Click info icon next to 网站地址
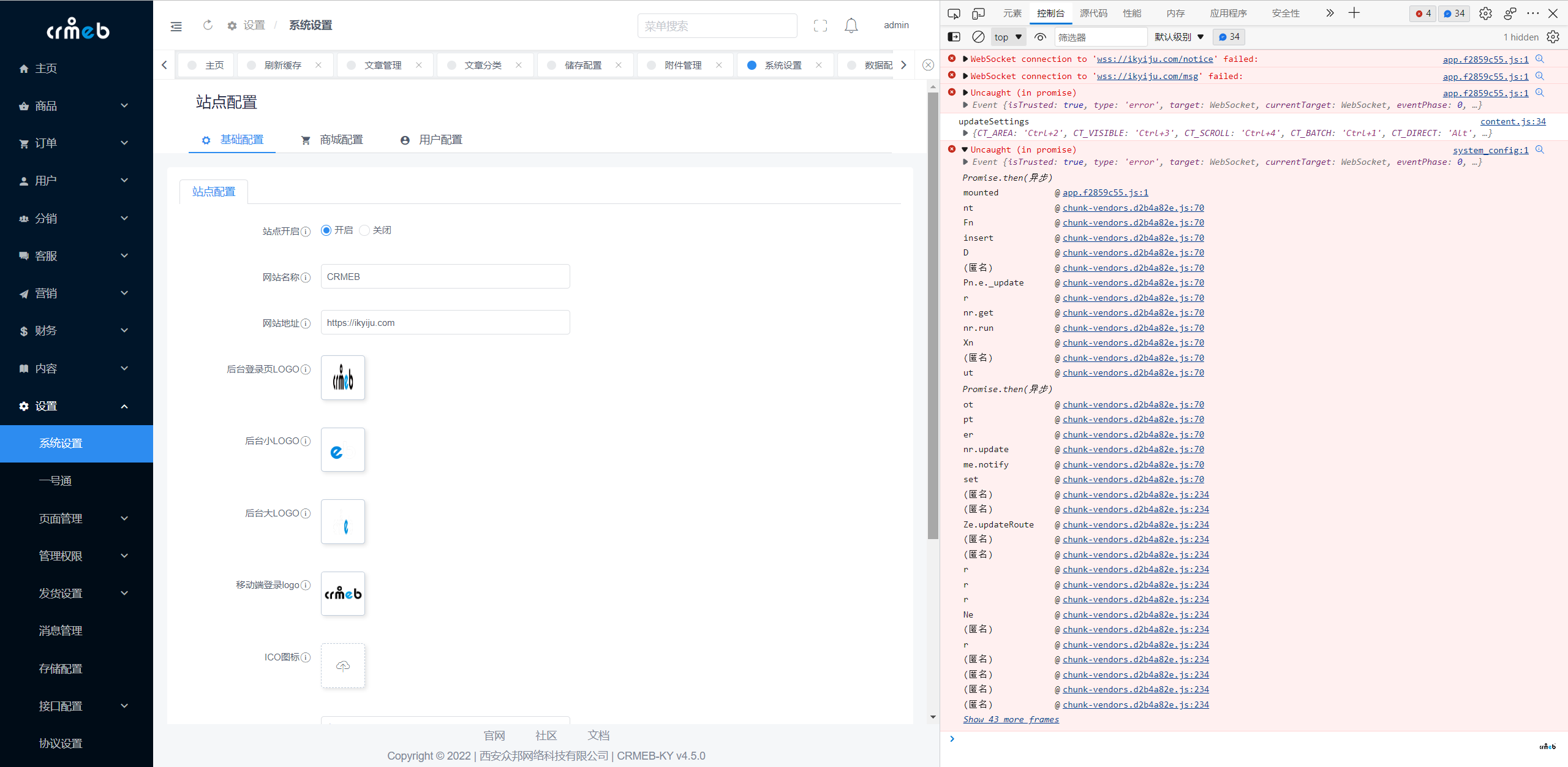1568x767 pixels. [x=306, y=323]
